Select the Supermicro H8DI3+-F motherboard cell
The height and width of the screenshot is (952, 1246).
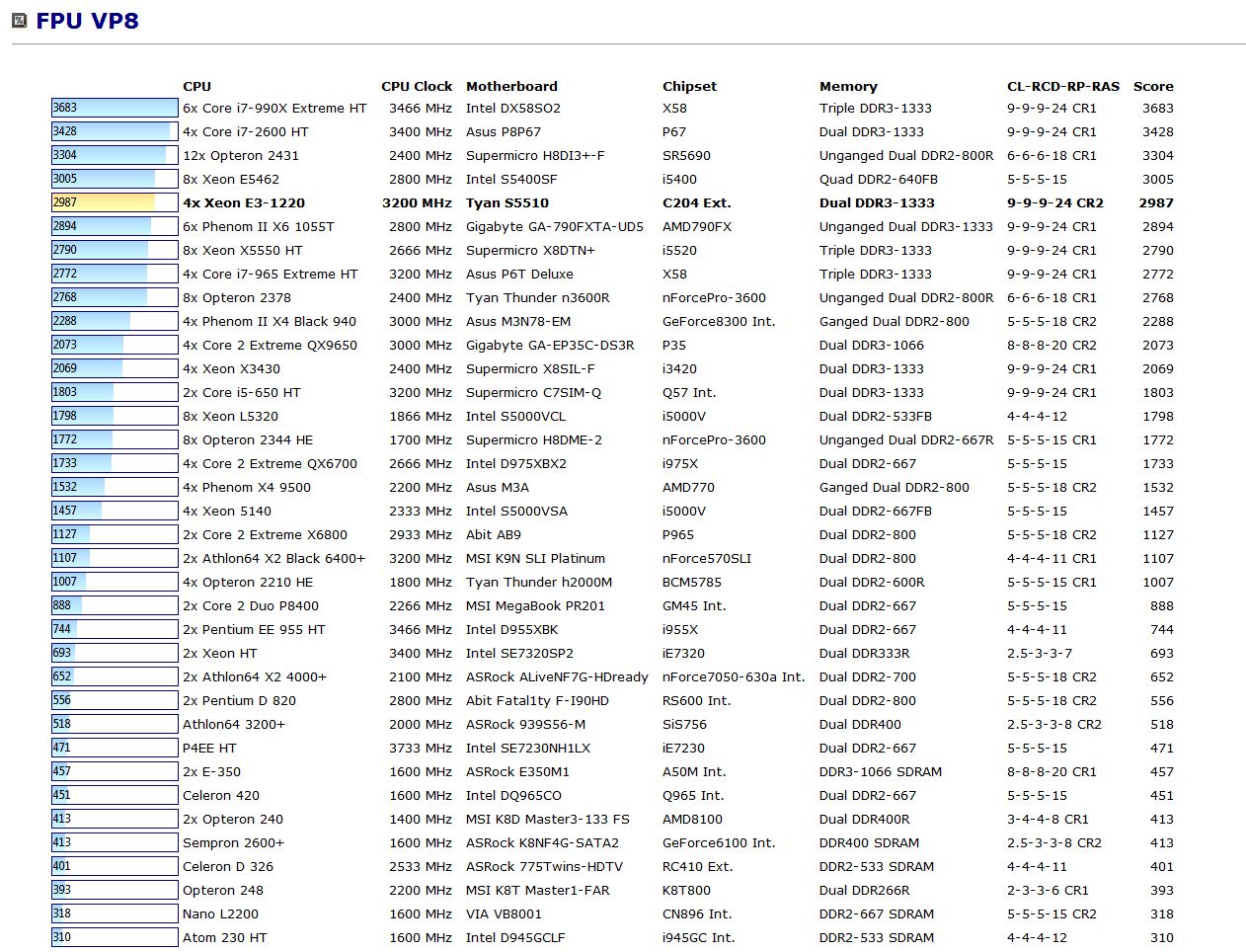point(535,155)
